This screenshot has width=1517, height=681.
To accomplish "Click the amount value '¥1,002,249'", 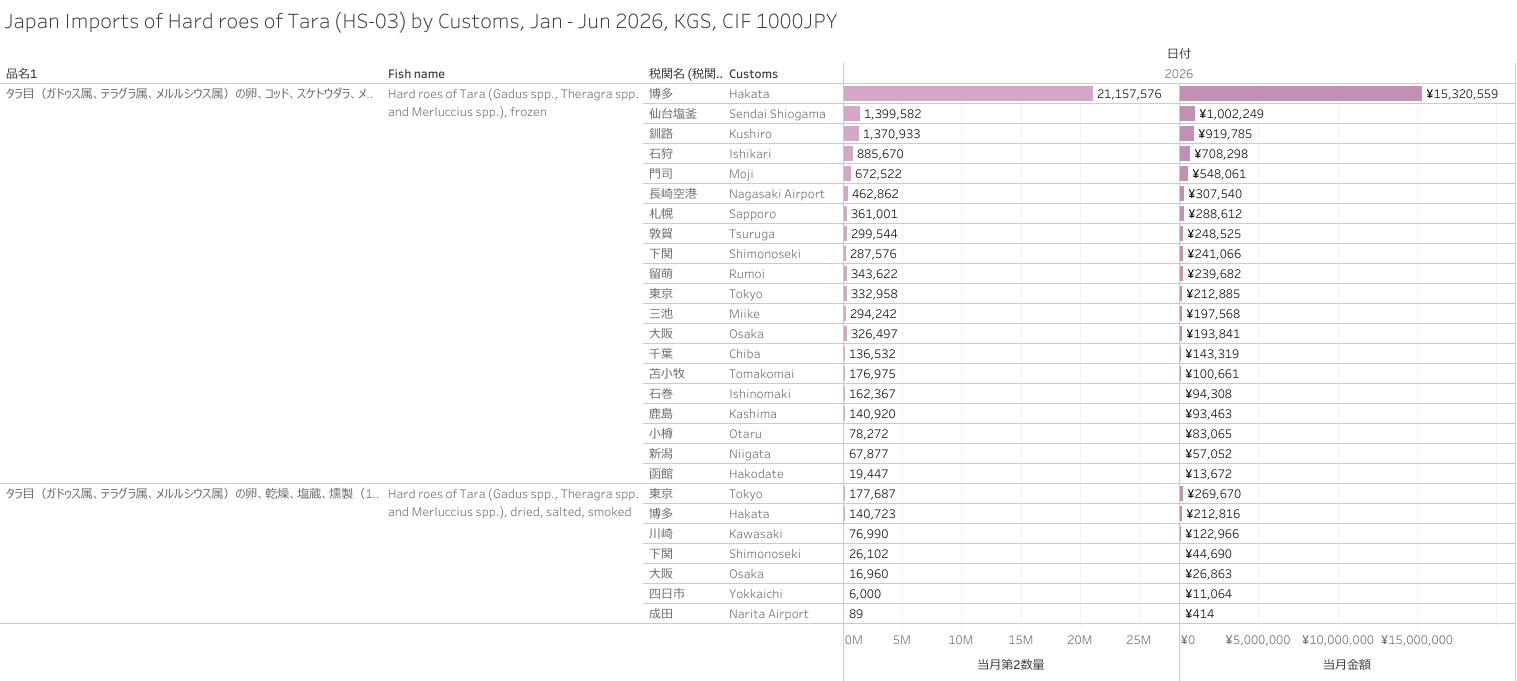I will (x=1231, y=113).
